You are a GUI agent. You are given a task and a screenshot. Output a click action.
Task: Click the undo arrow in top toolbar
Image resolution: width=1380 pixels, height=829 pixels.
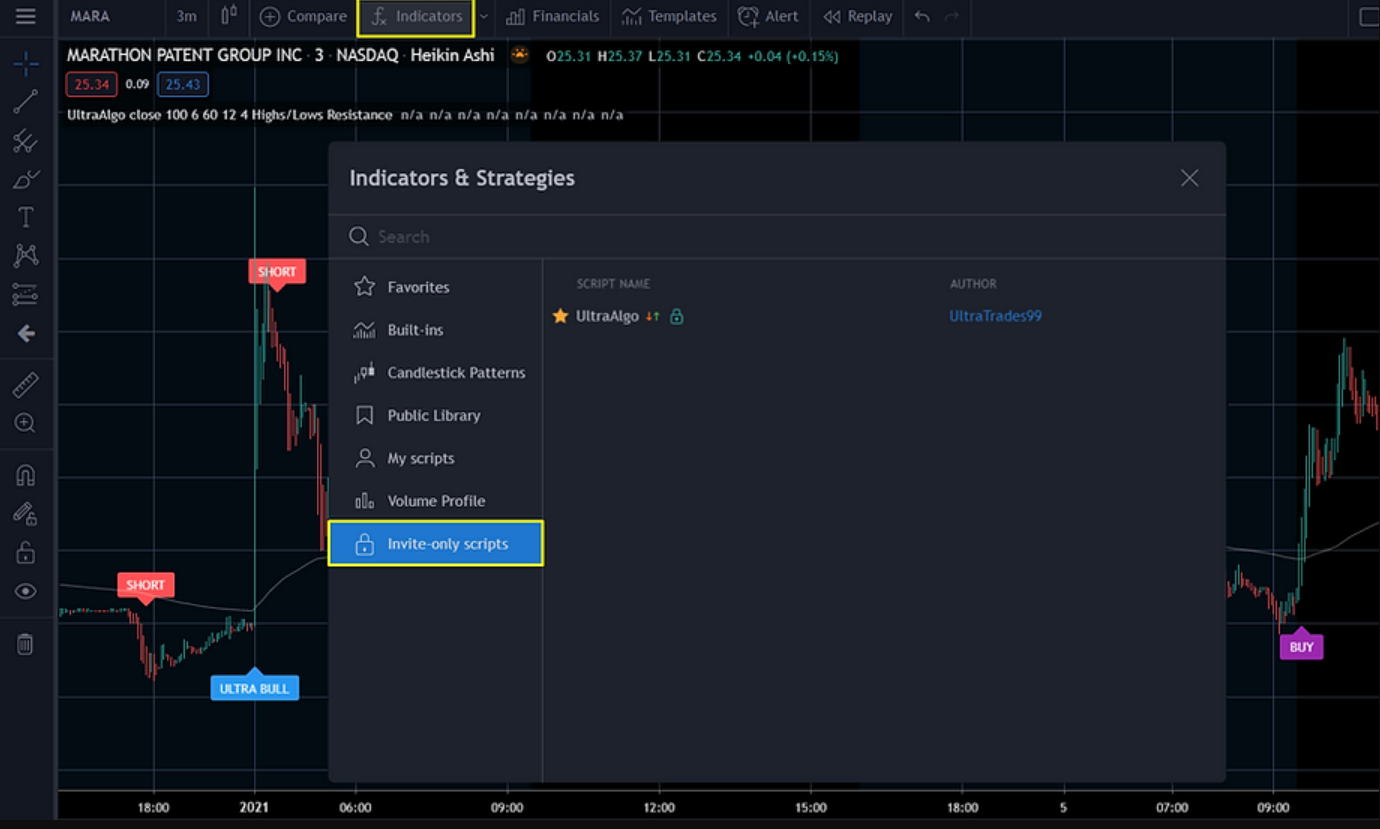pyautogui.click(x=922, y=16)
